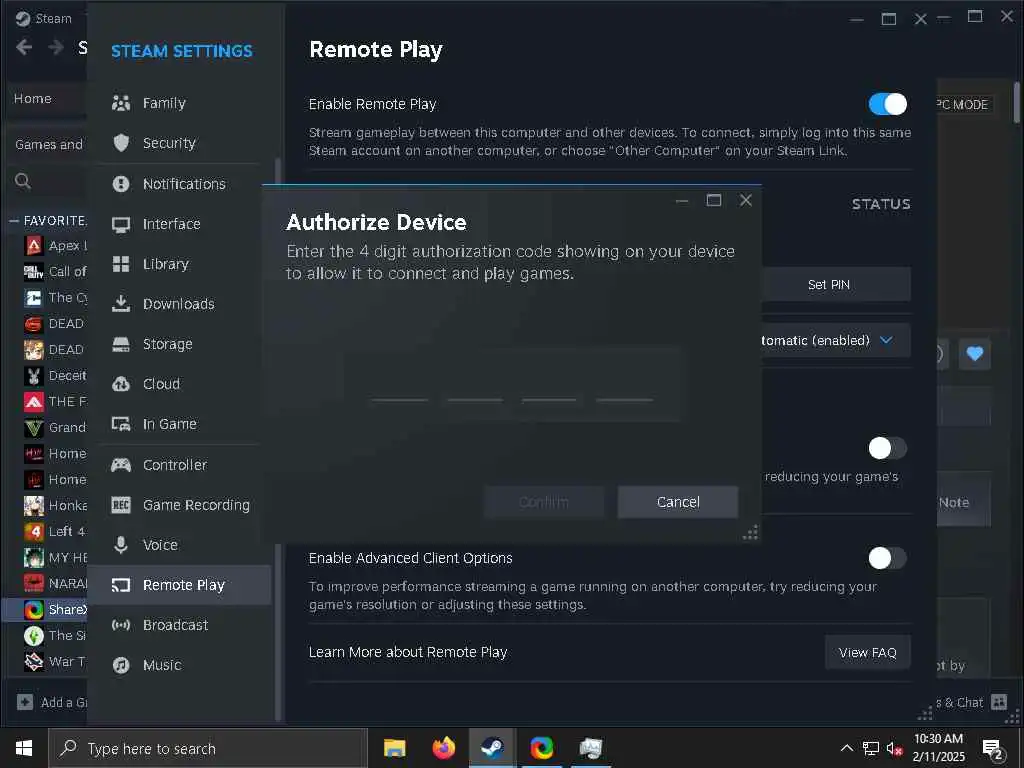Click the View FAQ button
This screenshot has height=768, width=1024.
pos(867,652)
